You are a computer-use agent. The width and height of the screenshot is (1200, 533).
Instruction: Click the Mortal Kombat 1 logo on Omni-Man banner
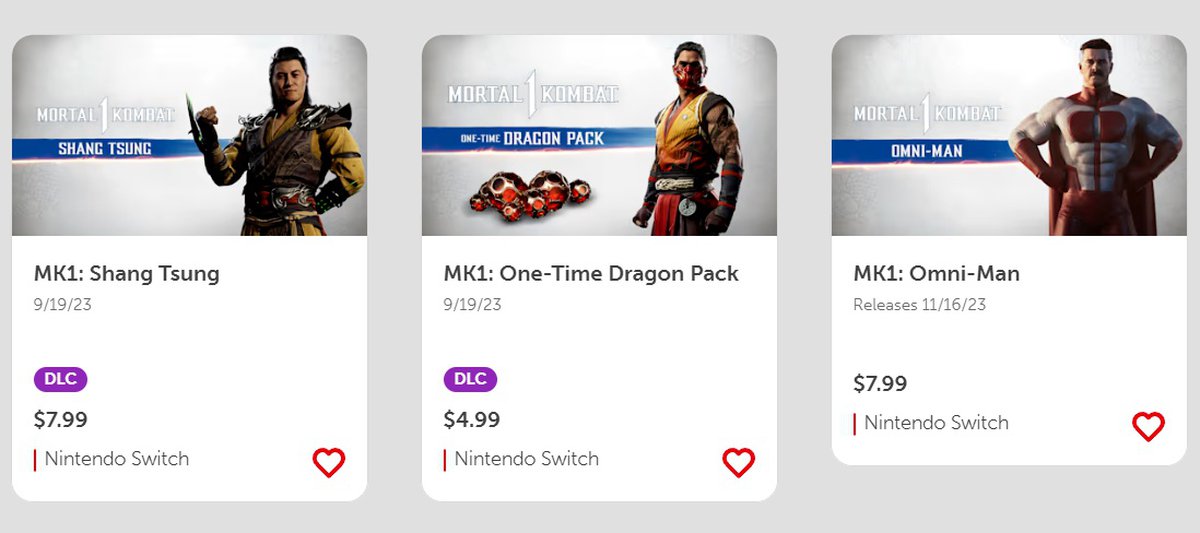click(927, 113)
